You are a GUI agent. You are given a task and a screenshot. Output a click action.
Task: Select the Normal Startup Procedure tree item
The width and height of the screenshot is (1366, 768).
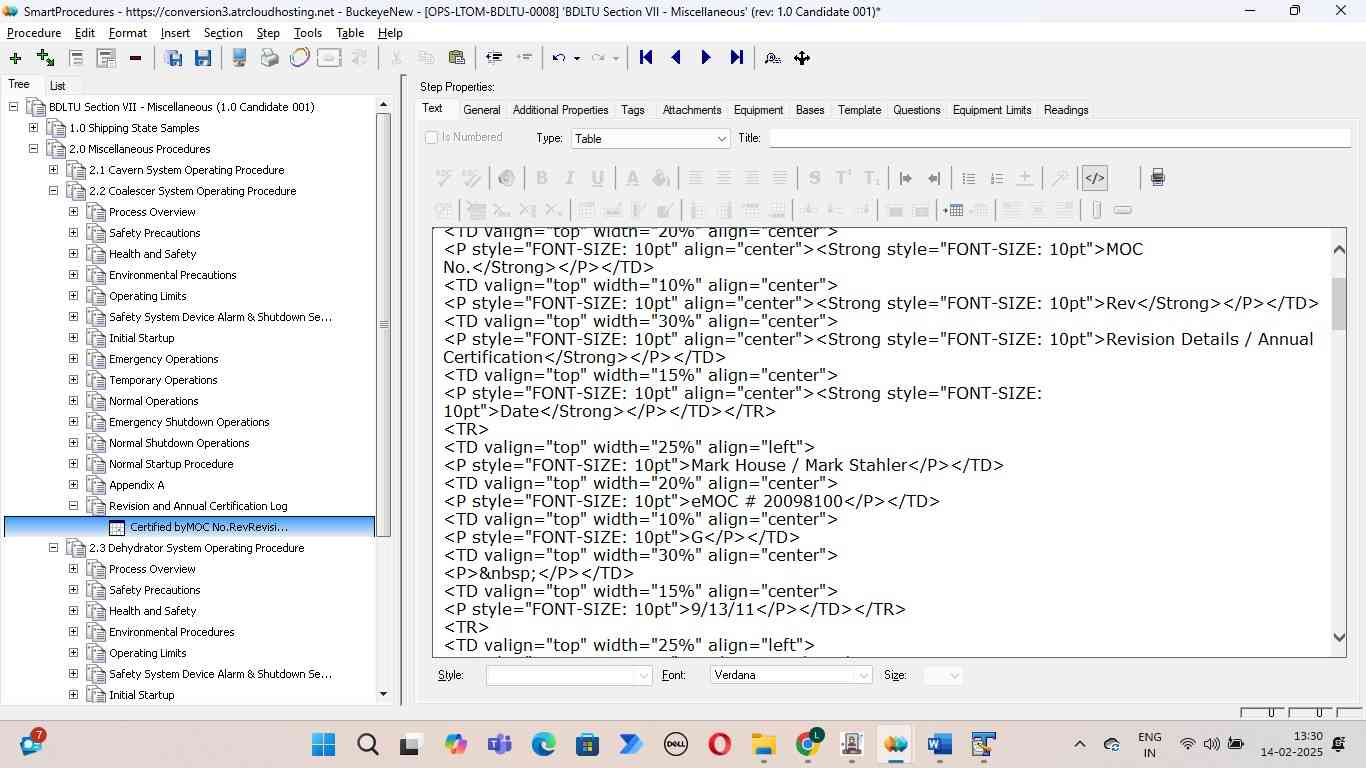pos(171,464)
